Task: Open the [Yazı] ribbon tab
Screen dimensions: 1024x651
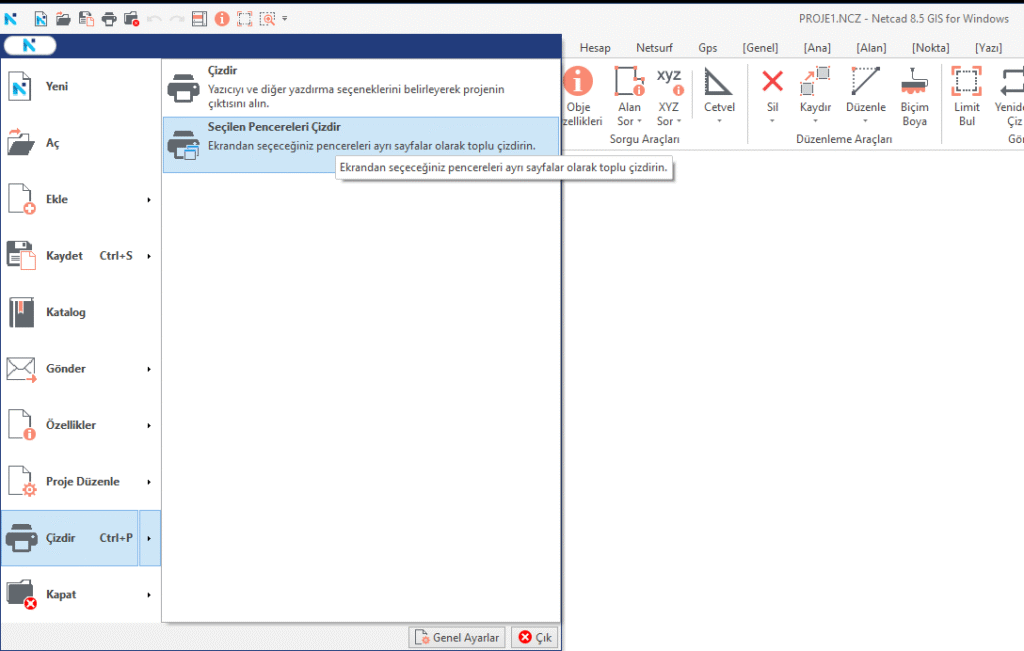Action: tap(988, 48)
